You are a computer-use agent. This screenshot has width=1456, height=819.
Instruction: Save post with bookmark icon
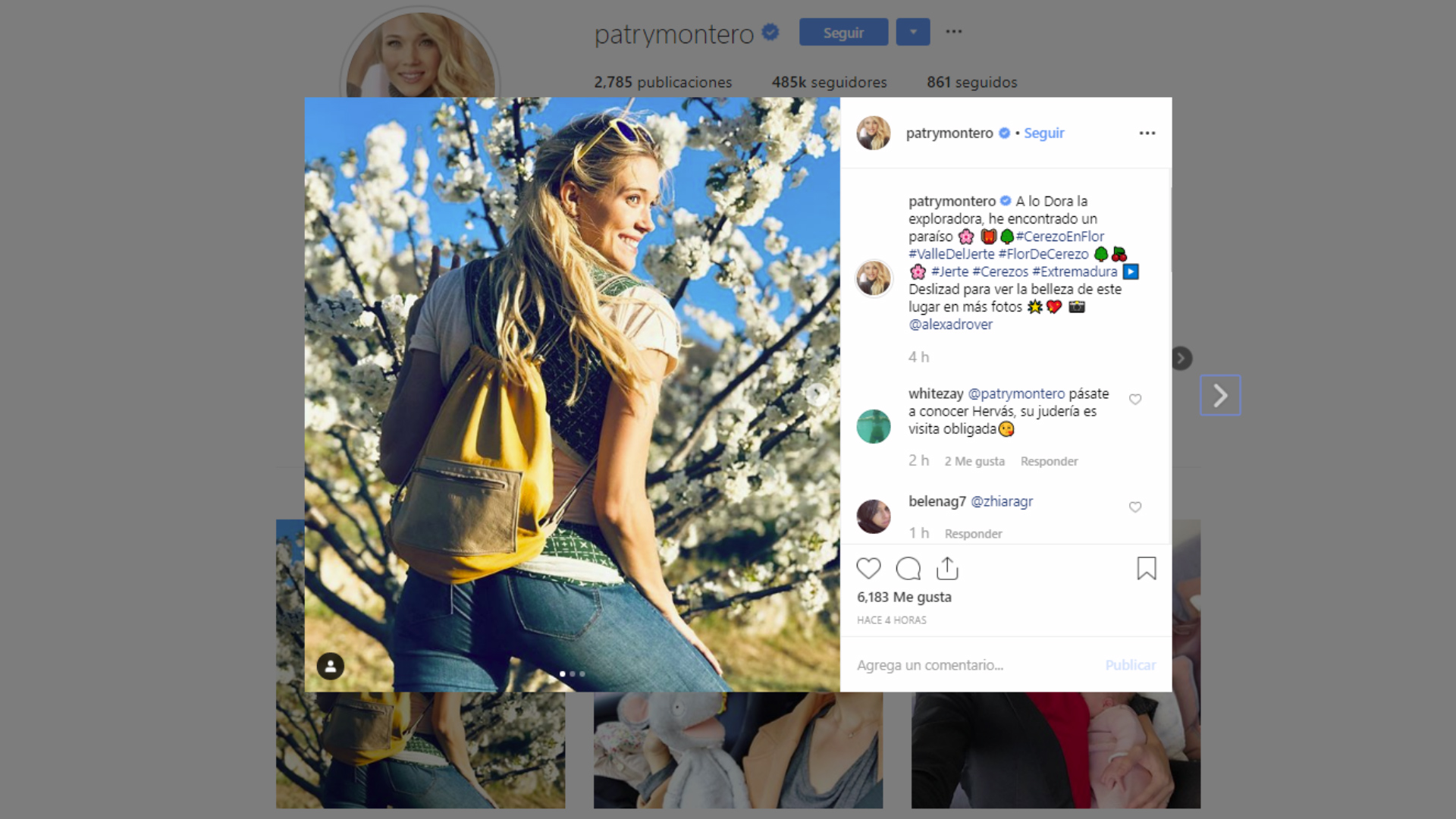tap(1147, 569)
